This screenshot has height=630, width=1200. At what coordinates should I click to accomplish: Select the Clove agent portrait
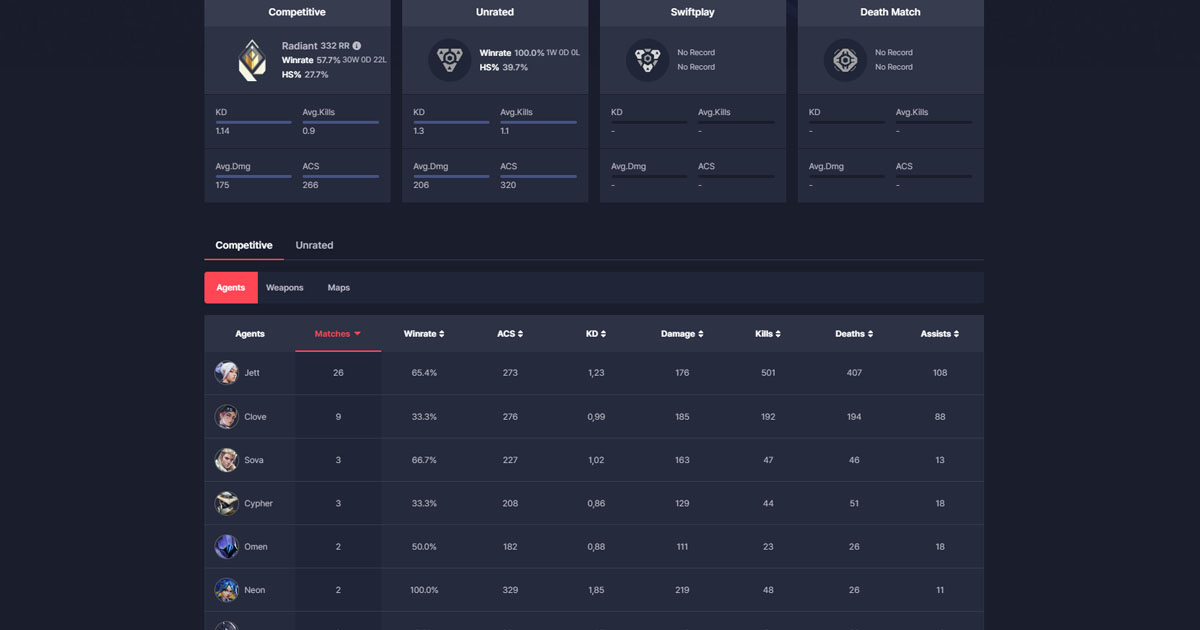tap(227, 416)
